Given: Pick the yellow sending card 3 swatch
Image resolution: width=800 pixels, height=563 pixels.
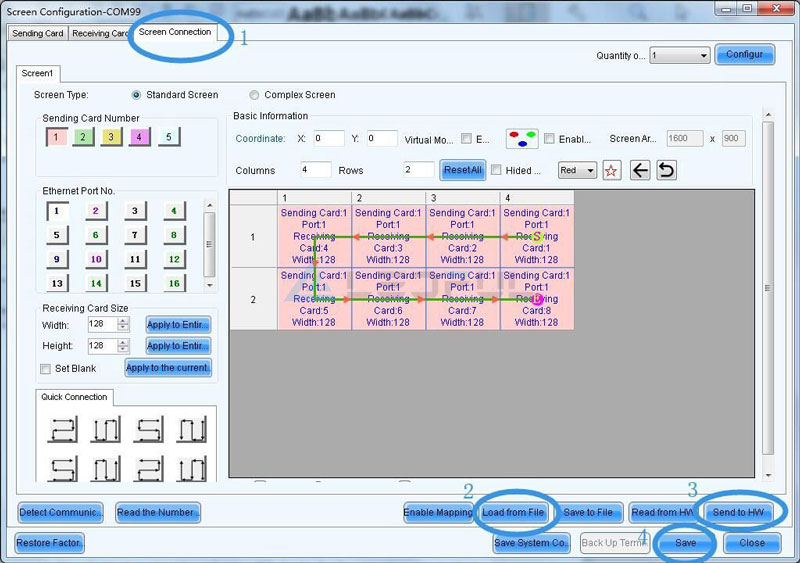Looking at the screenshot, I should pyautogui.click(x=111, y=137).
